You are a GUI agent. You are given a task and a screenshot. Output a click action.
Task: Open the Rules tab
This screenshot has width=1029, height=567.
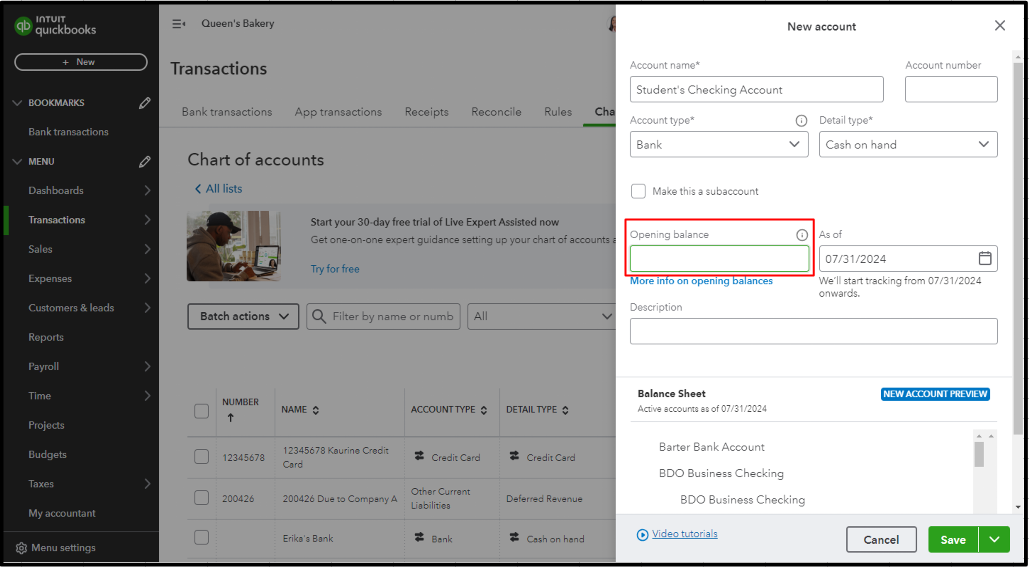coord(558,112)
